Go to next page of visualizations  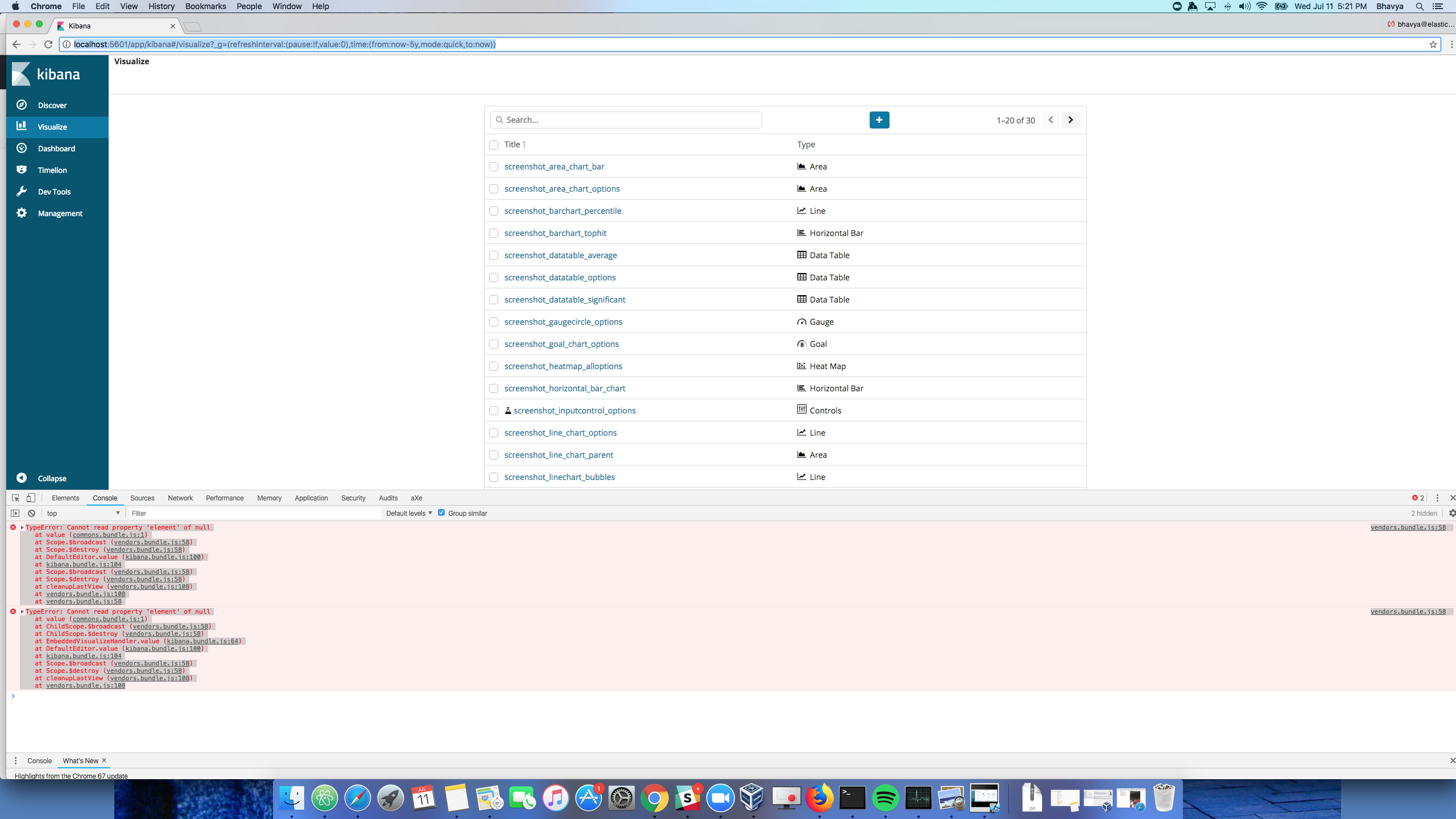pyautogui.click(x=1070, y=120)
